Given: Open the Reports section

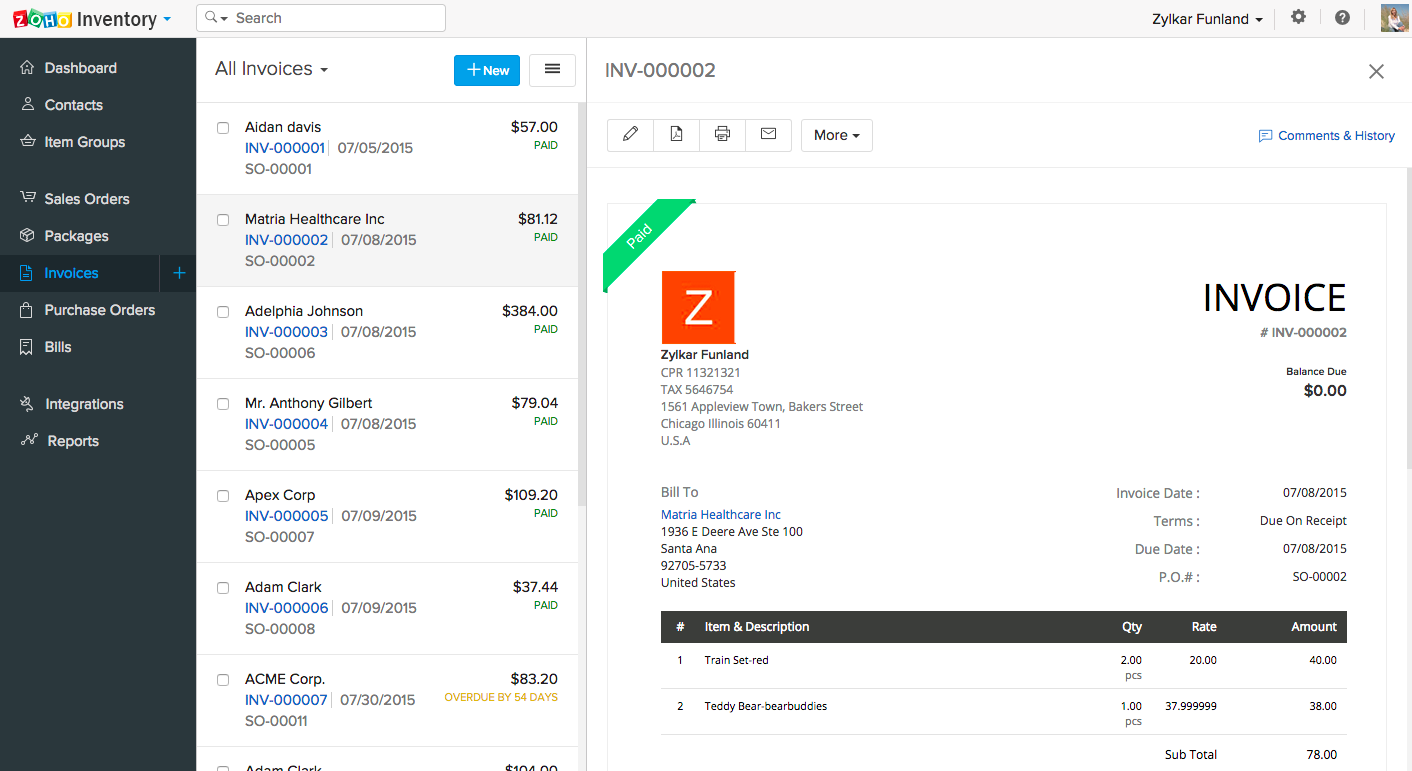Looking at the screenshot, I should tap(73, 441).
